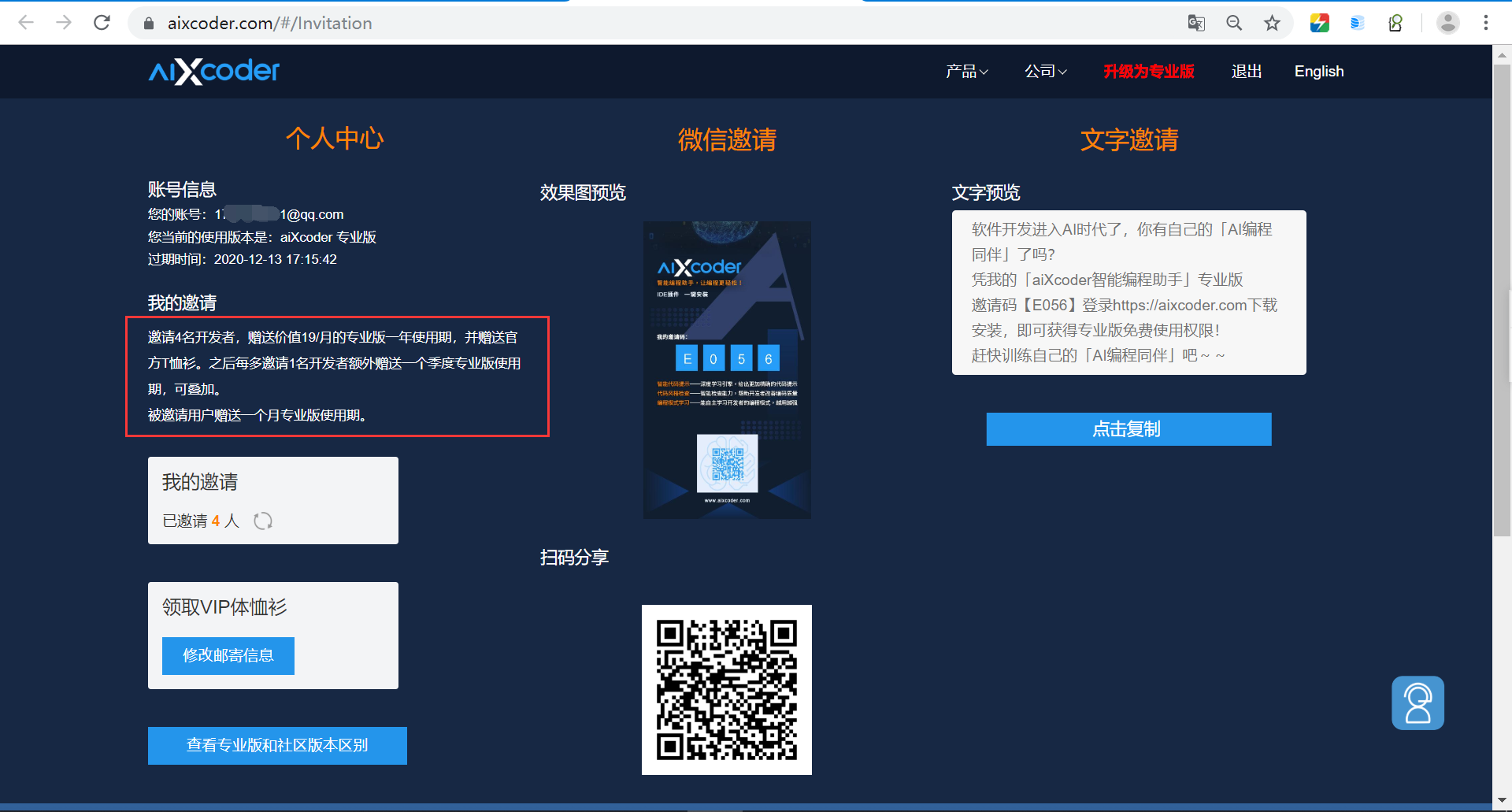Click the 修改邮寄信息 button
Viewport: 1512px width, 812px height.
[x=228, y=655]
